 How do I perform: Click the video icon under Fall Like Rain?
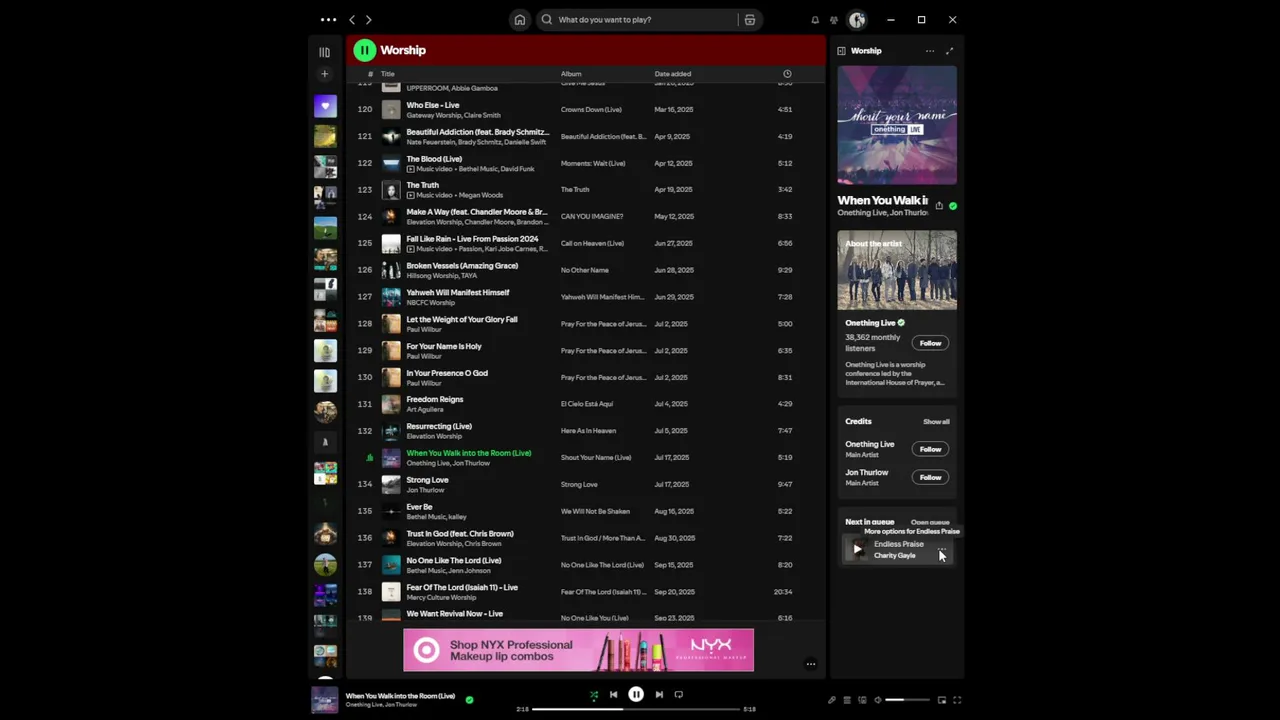pyautogui.click(x=410, y=249)
